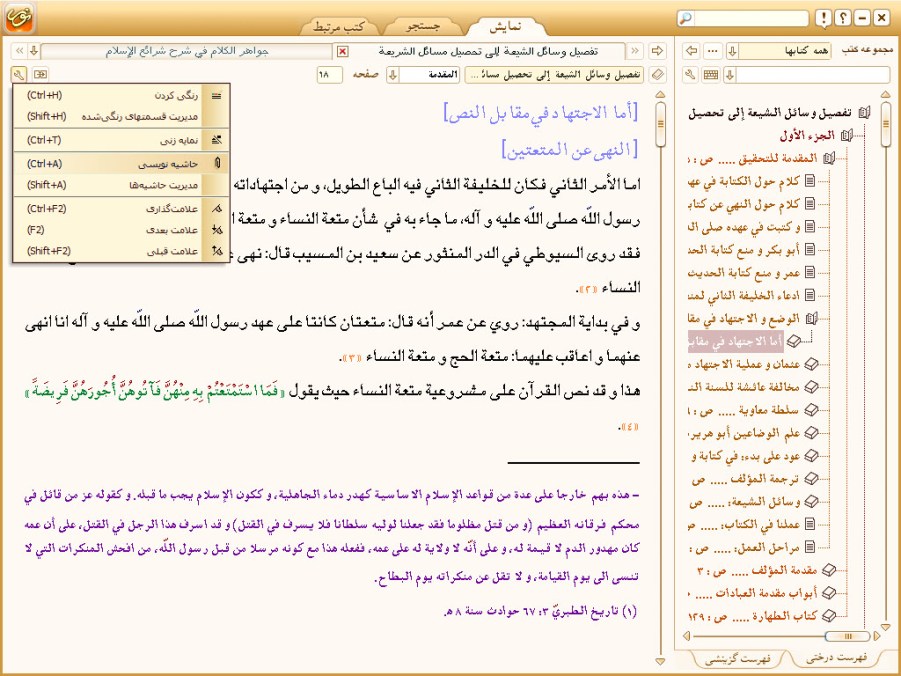Click the open book icon beside الجزء الأول
Screen dimensions: 901x676
pos(846,136)
